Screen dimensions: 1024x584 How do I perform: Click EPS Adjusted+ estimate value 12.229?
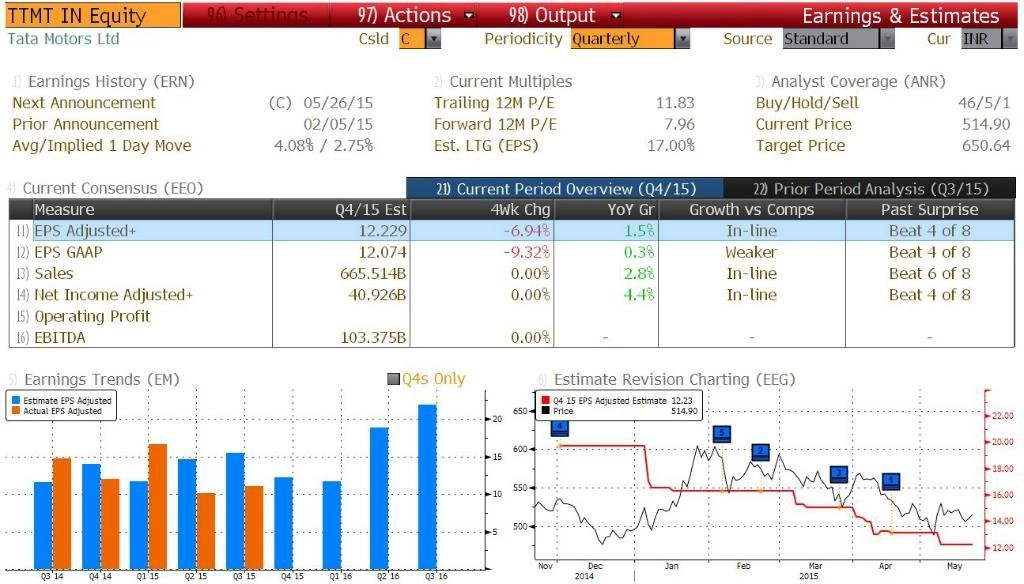[382, 231]
